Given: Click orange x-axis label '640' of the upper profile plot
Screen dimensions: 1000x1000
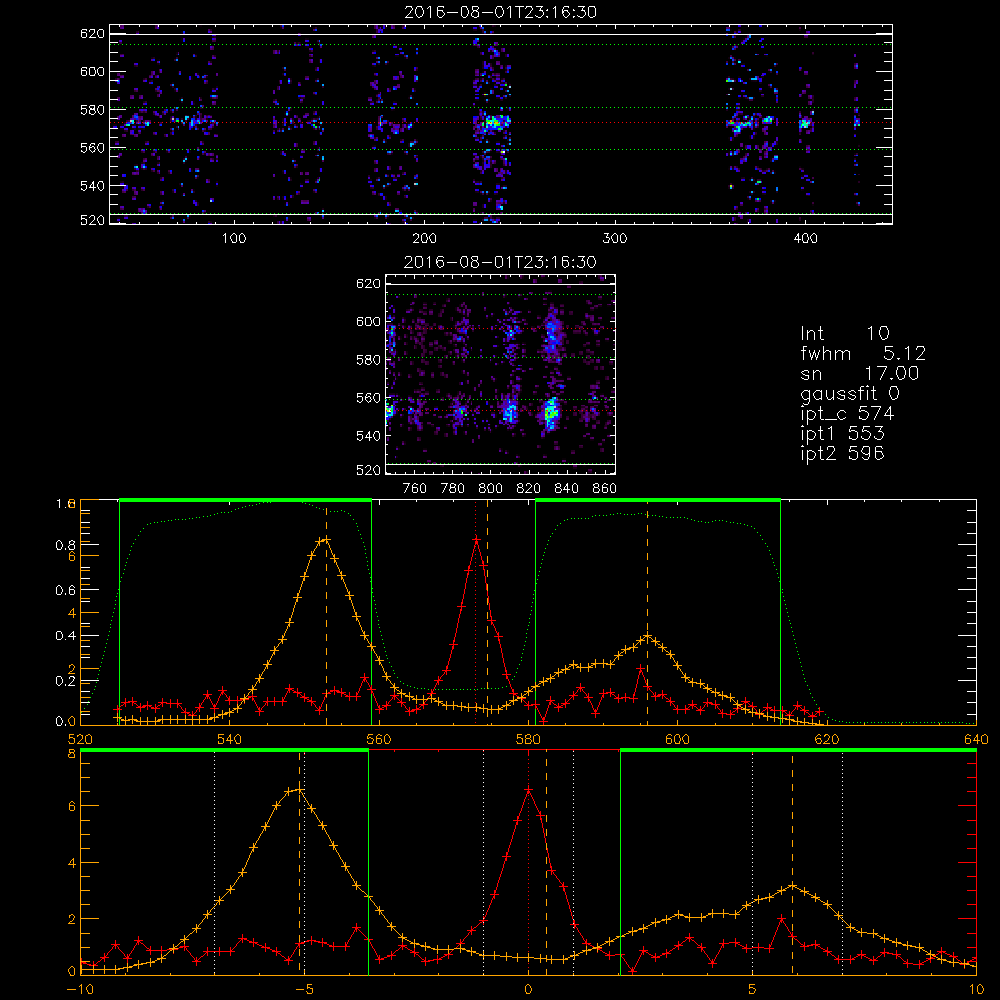Looking at the screenshot, I should 976,740.
